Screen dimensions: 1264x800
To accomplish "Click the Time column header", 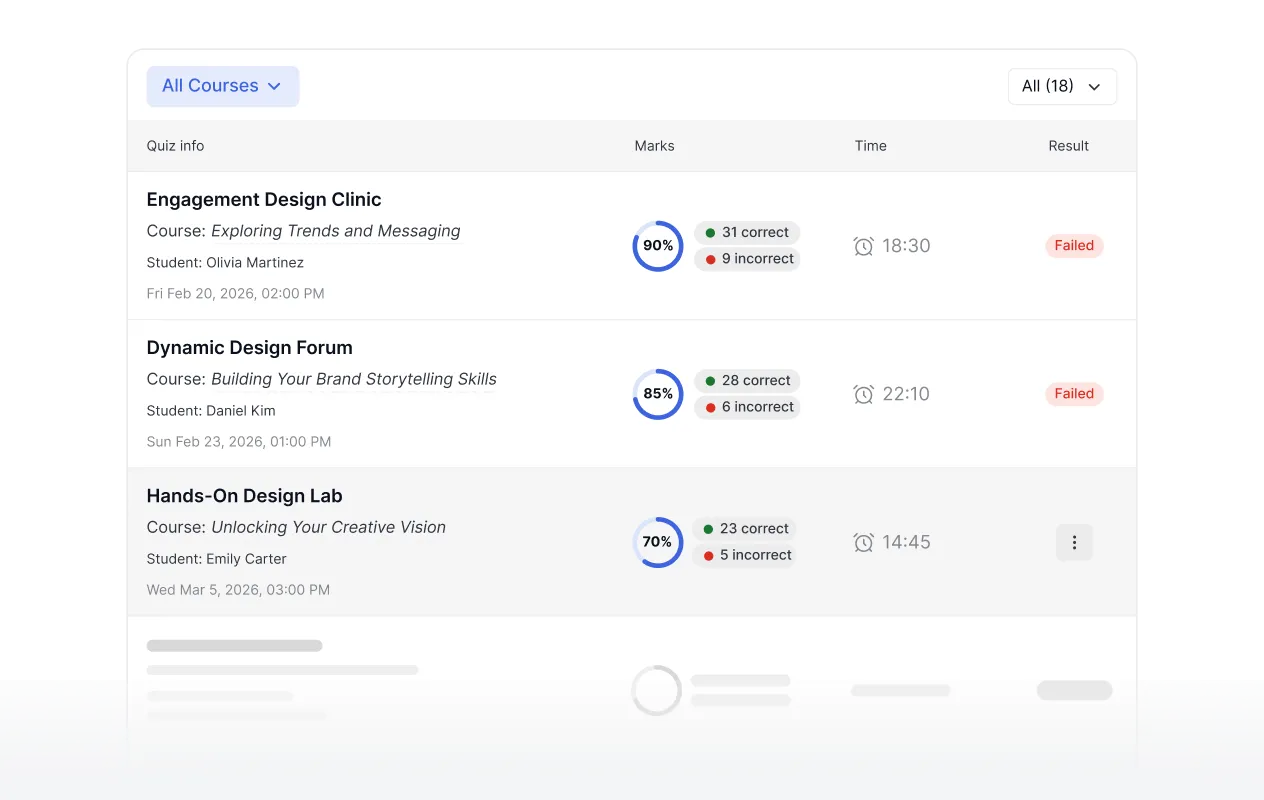I will (x=870, y=146).
